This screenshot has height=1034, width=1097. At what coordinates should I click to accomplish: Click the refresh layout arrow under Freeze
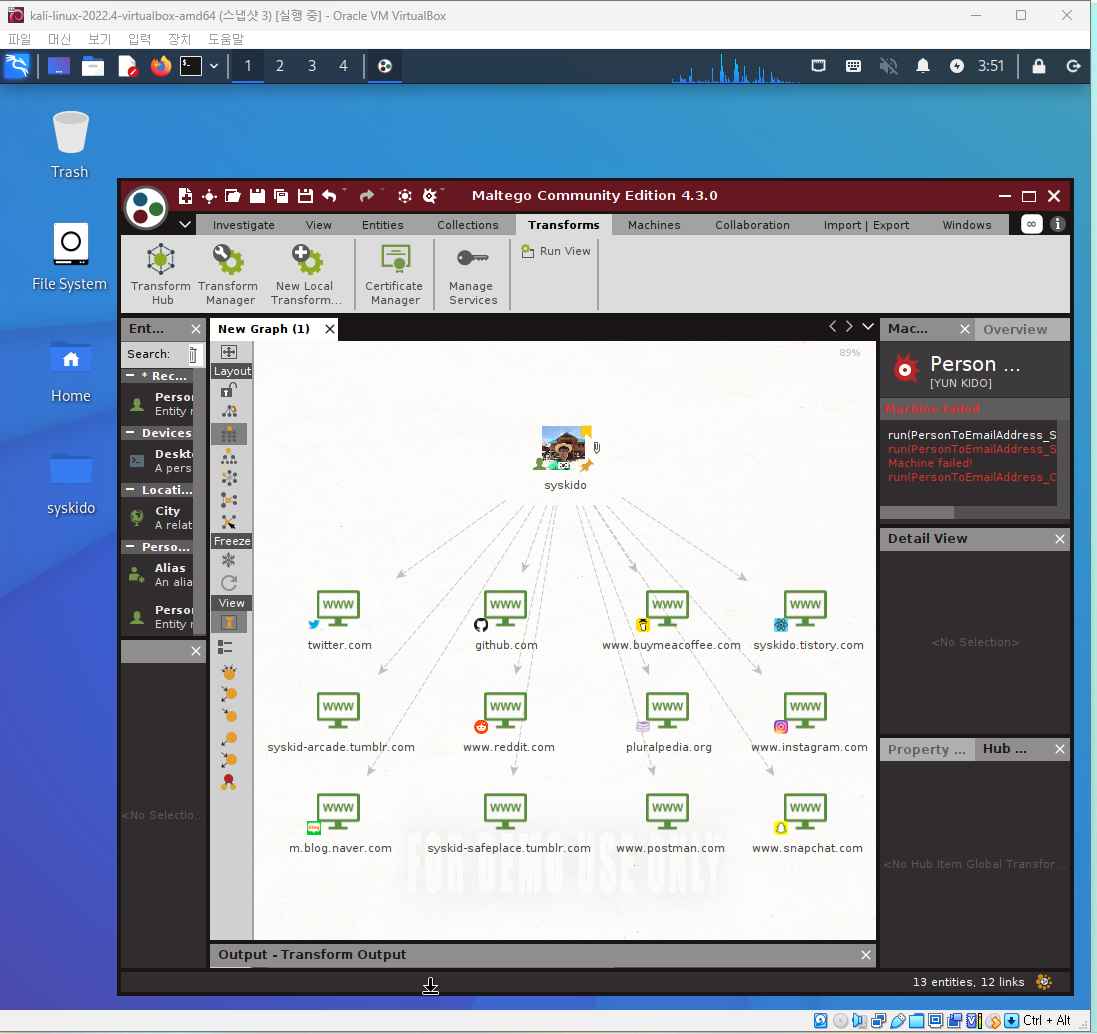pyautogui.click(x=229, y=583)
